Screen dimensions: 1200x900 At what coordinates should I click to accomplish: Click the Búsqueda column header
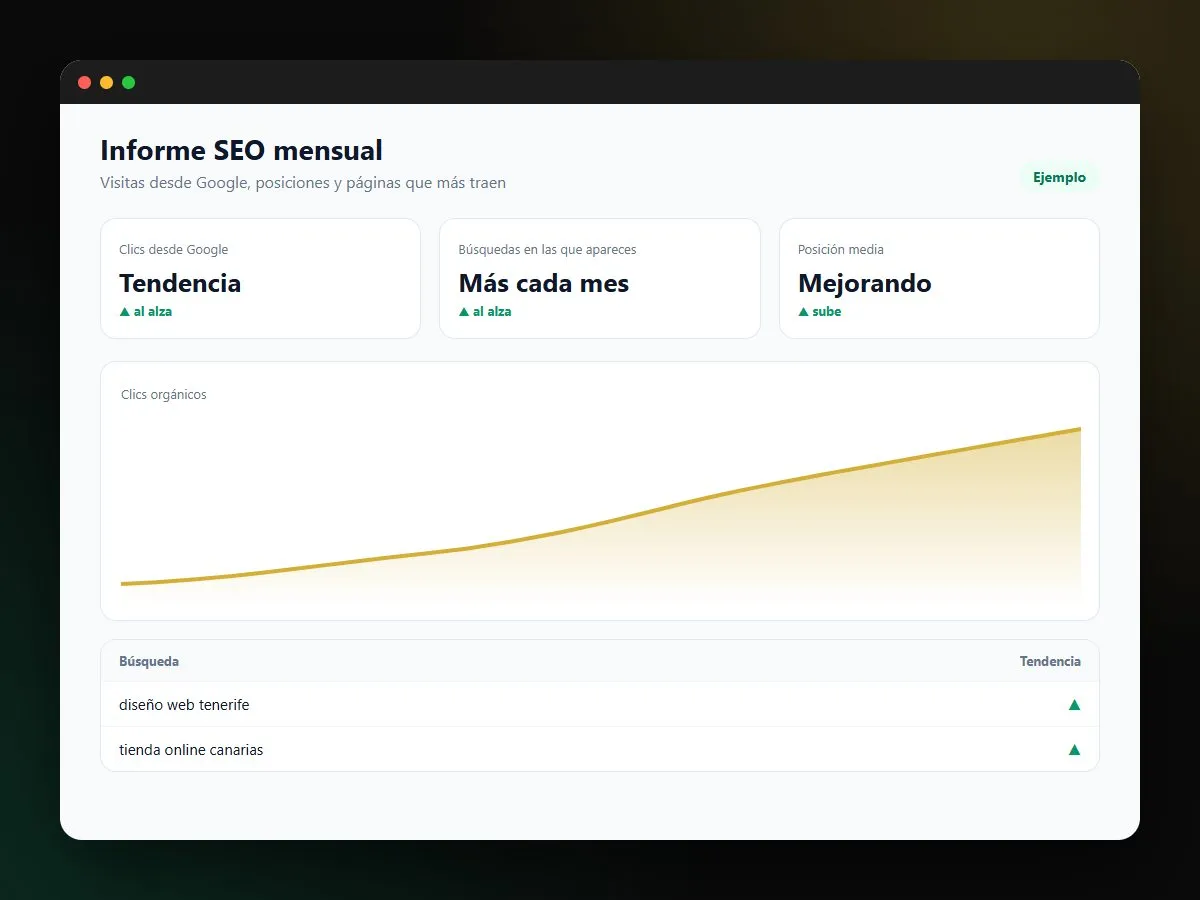click(x=149, y=661)
